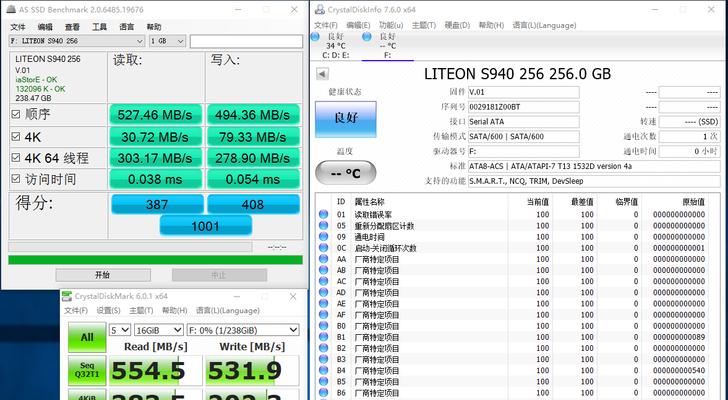Viewport: 728px width, 400px height.
Task: Click the 顺序 read result 527.46 MB/s
Action: point(155,115)
